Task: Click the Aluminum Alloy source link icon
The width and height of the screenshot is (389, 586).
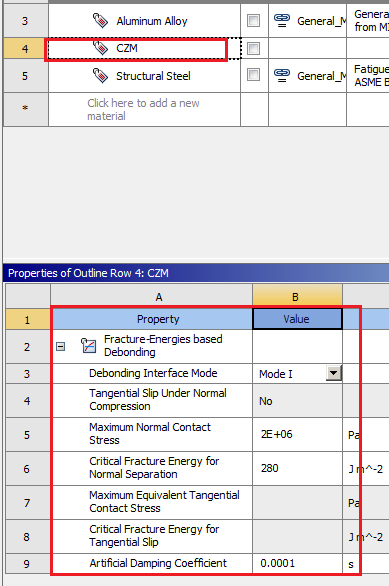Action: (x=282, y=21)
